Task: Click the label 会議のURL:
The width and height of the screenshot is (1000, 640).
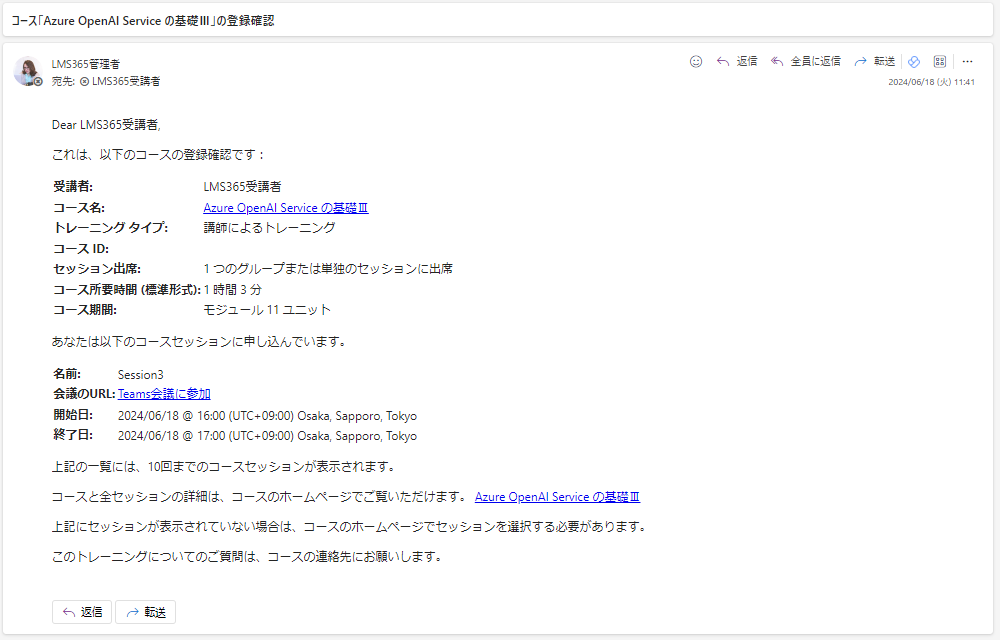Action: pos(84,394)
